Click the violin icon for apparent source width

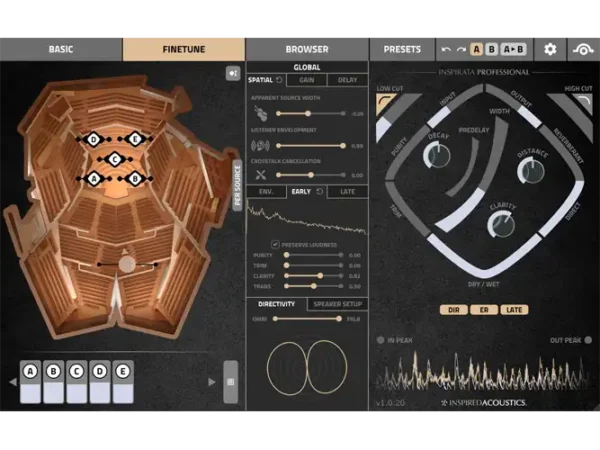click(x=261, y=113)
